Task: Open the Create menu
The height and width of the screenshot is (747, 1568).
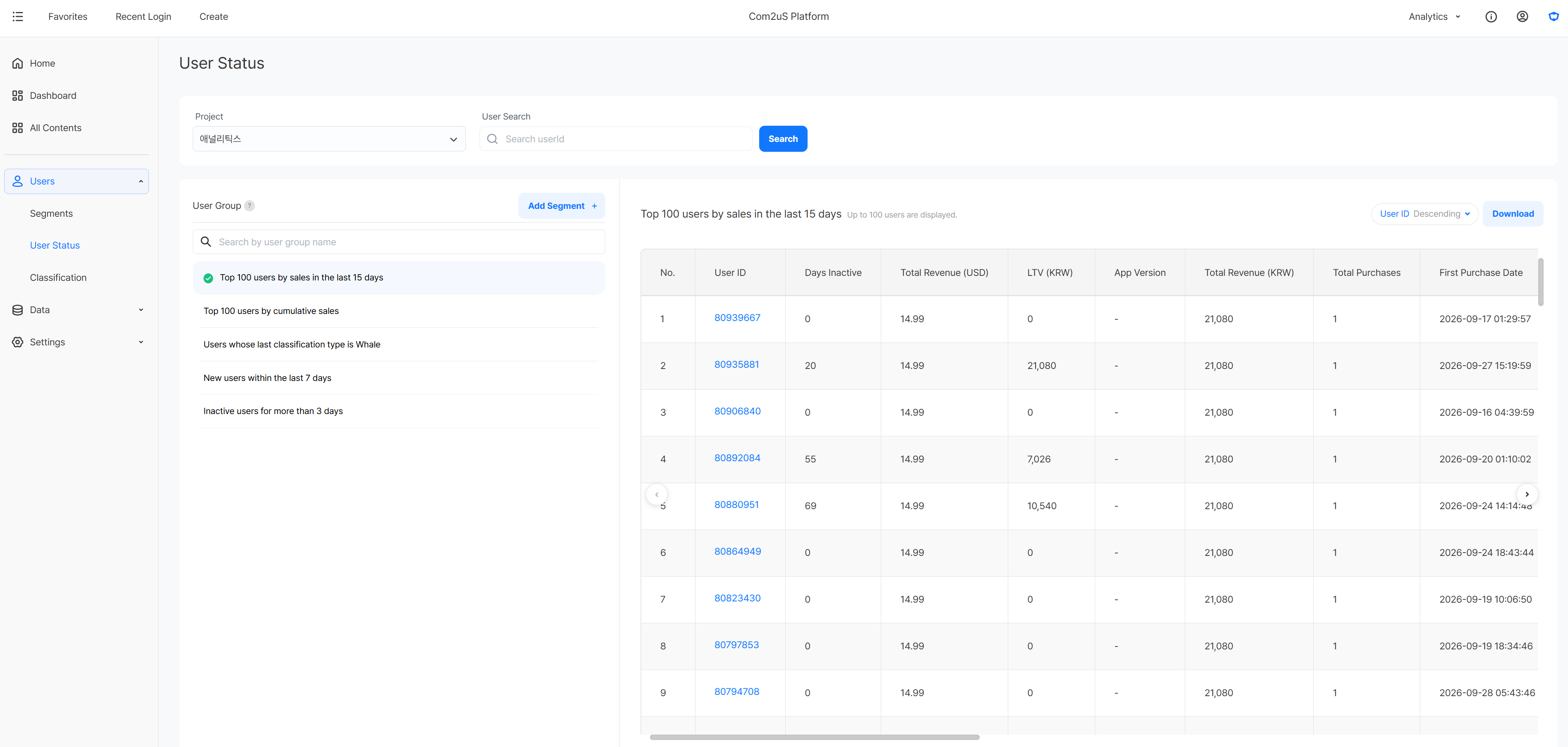Action: (x=213, y=17)
